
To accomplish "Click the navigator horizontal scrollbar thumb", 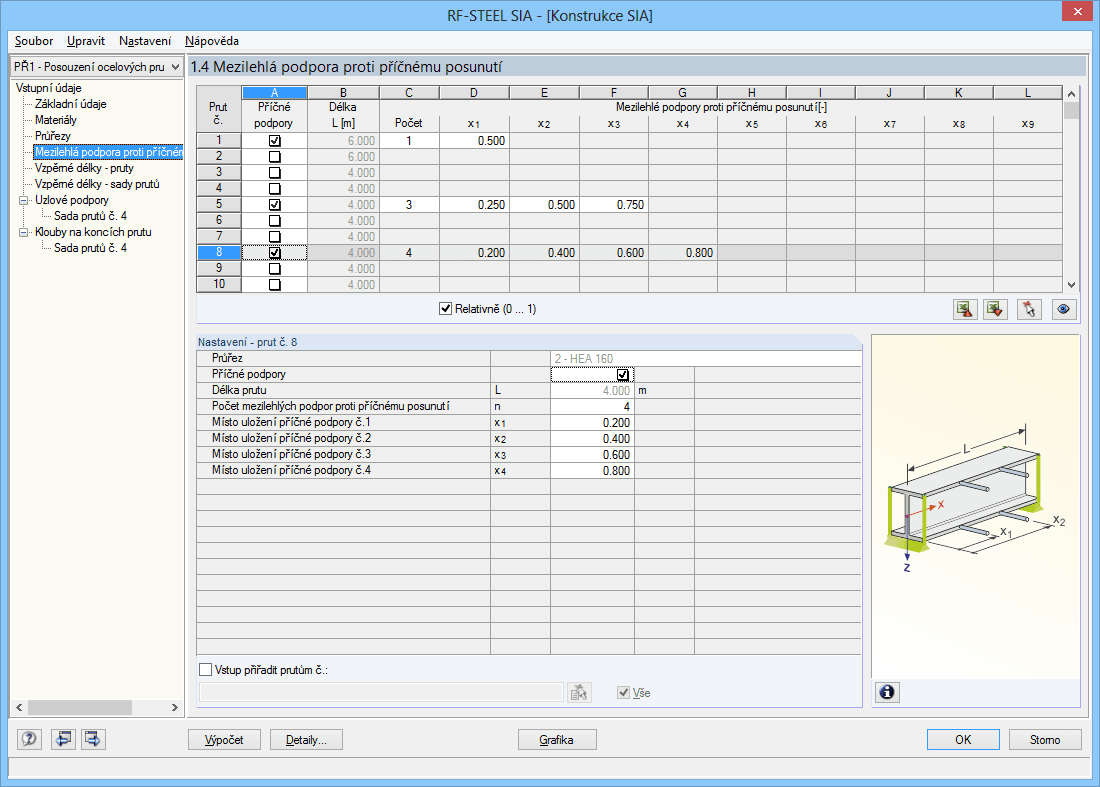I will click(79, 708).
